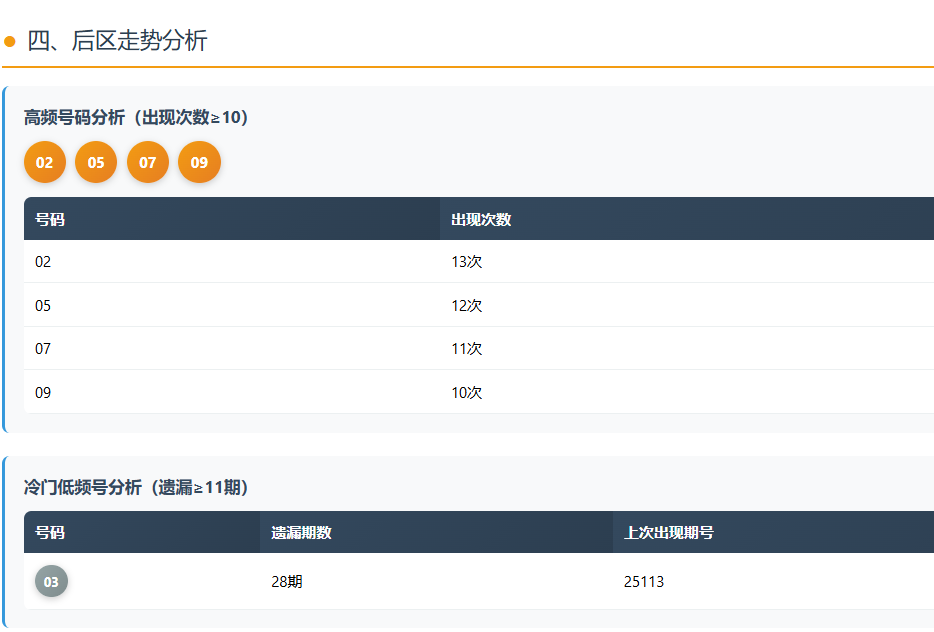Click the orange 05 number ball
934x632 pixels.
[x=96, y=162]
